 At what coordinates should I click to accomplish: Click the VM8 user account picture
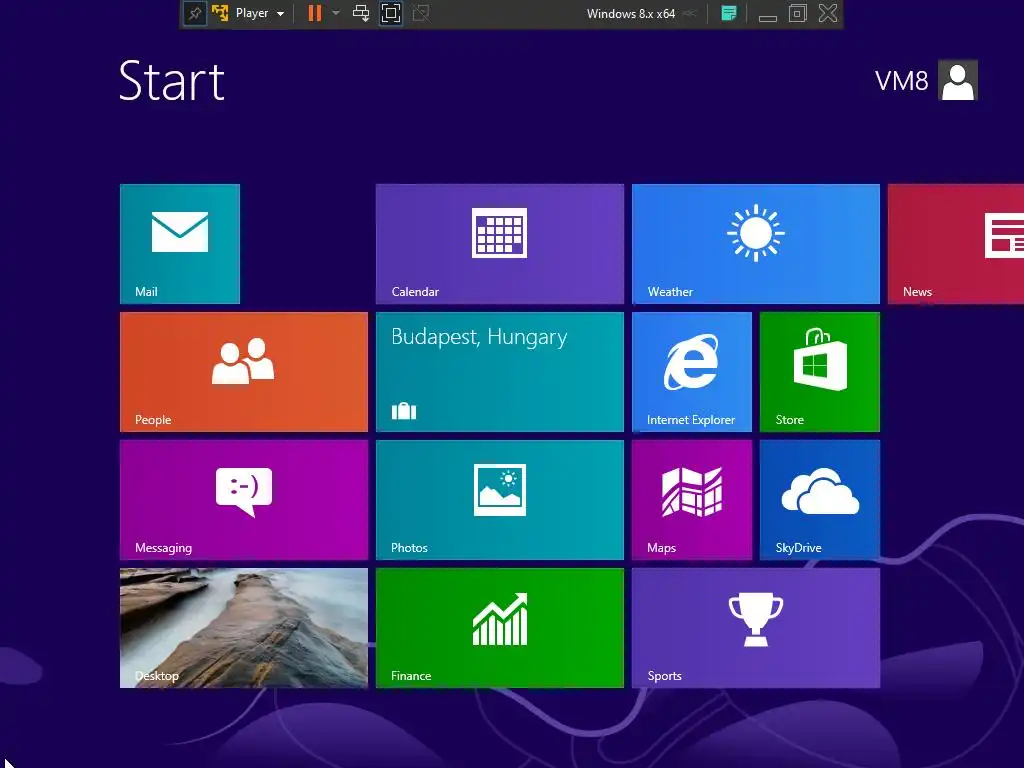[957, 80]
